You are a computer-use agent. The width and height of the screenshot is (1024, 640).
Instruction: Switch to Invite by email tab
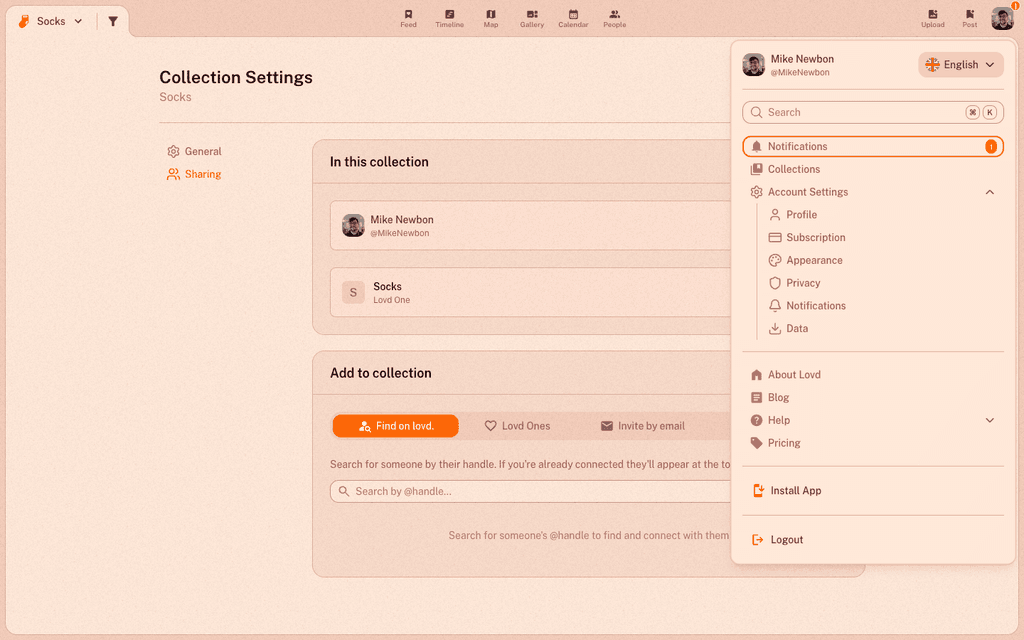[x=643, y=426]
